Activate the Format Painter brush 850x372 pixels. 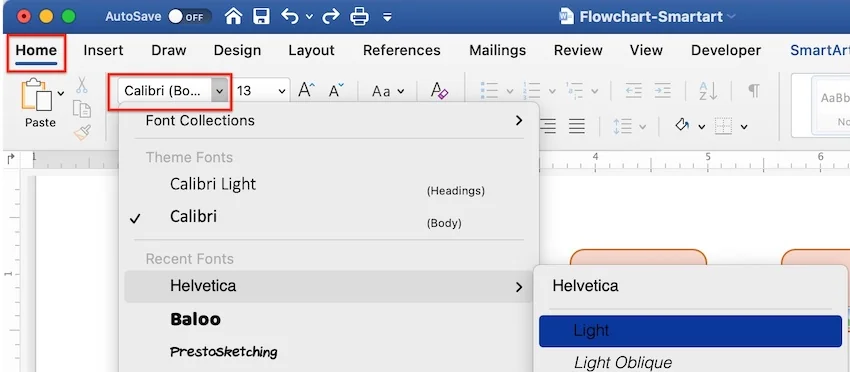click(x=82, y=132)
